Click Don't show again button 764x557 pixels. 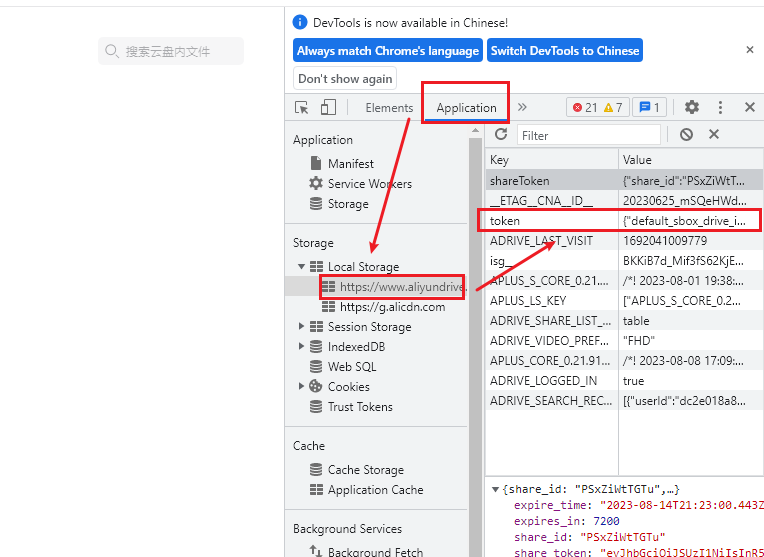coord(345,79)
